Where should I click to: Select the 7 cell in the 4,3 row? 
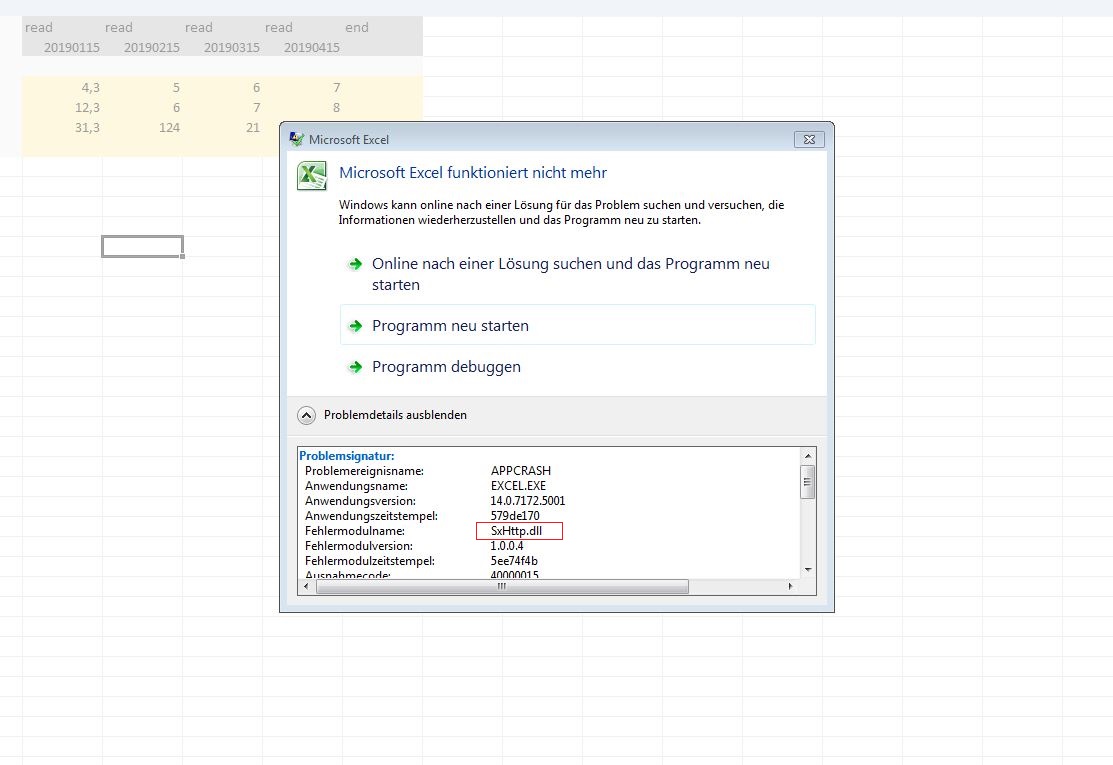click(x=303, y=87)
